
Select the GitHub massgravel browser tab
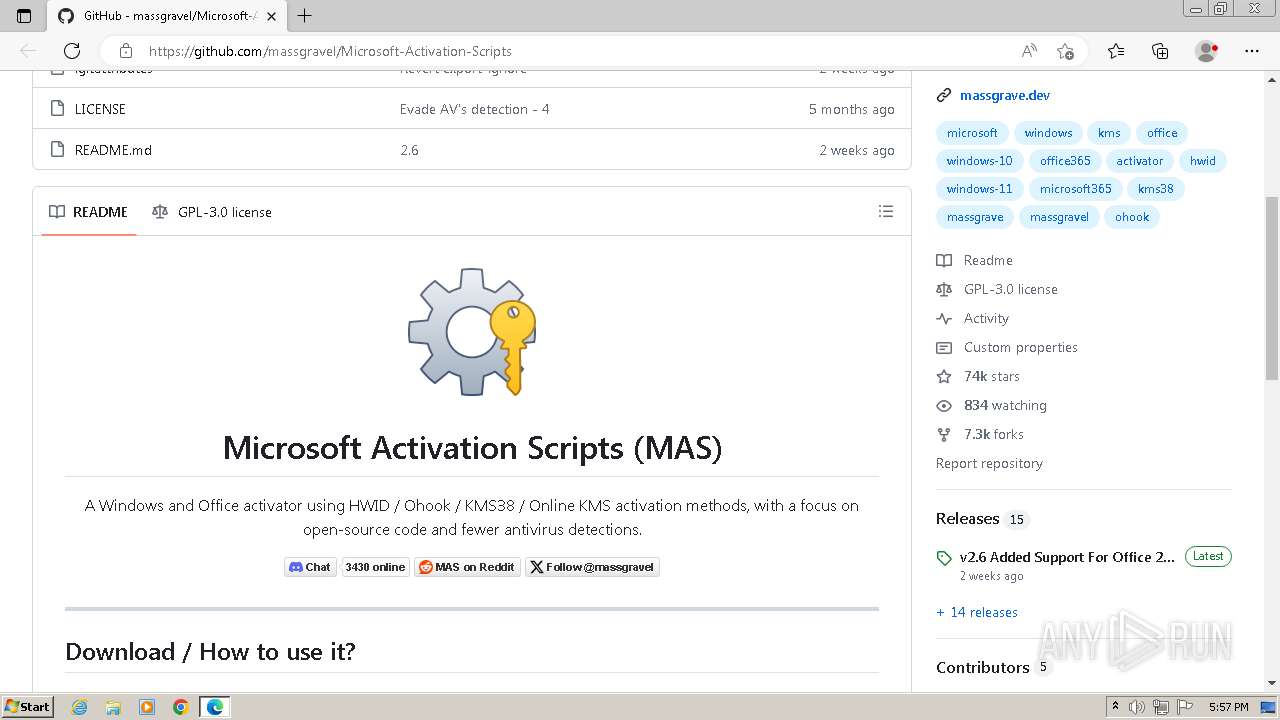click(165, 16)
